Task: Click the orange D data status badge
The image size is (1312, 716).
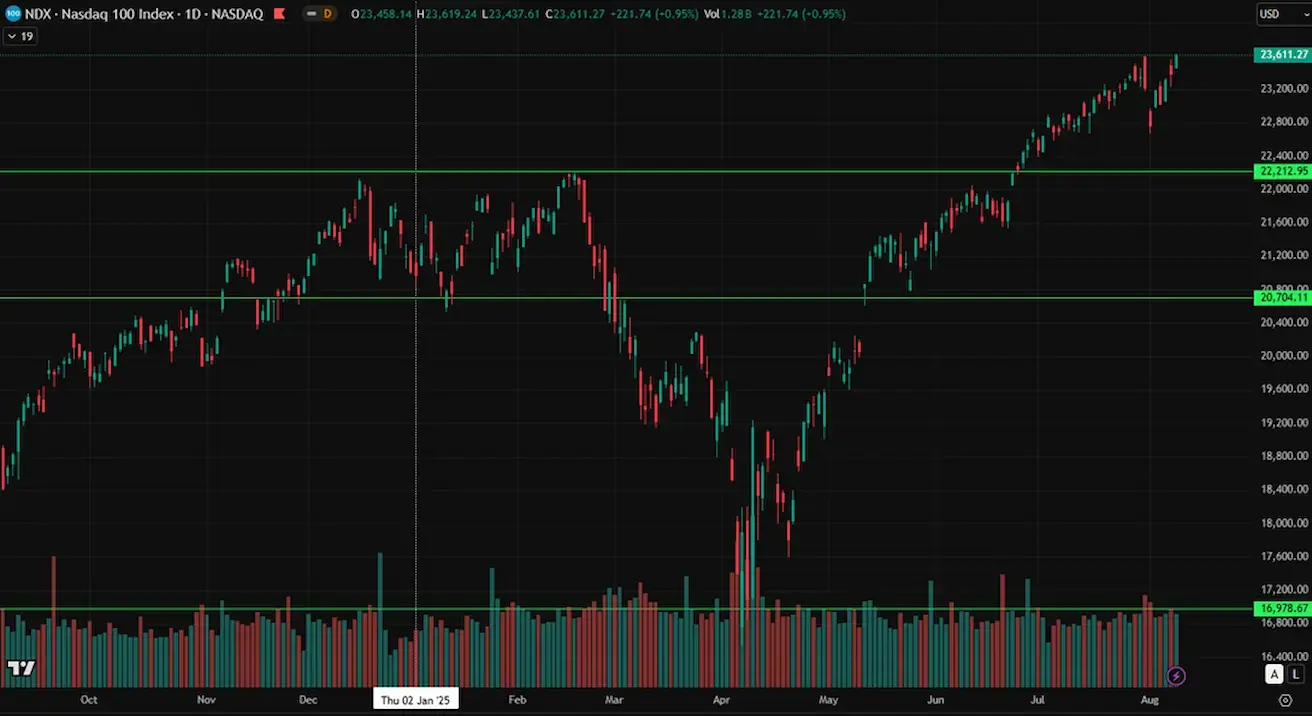Action: tap(326, 14)
